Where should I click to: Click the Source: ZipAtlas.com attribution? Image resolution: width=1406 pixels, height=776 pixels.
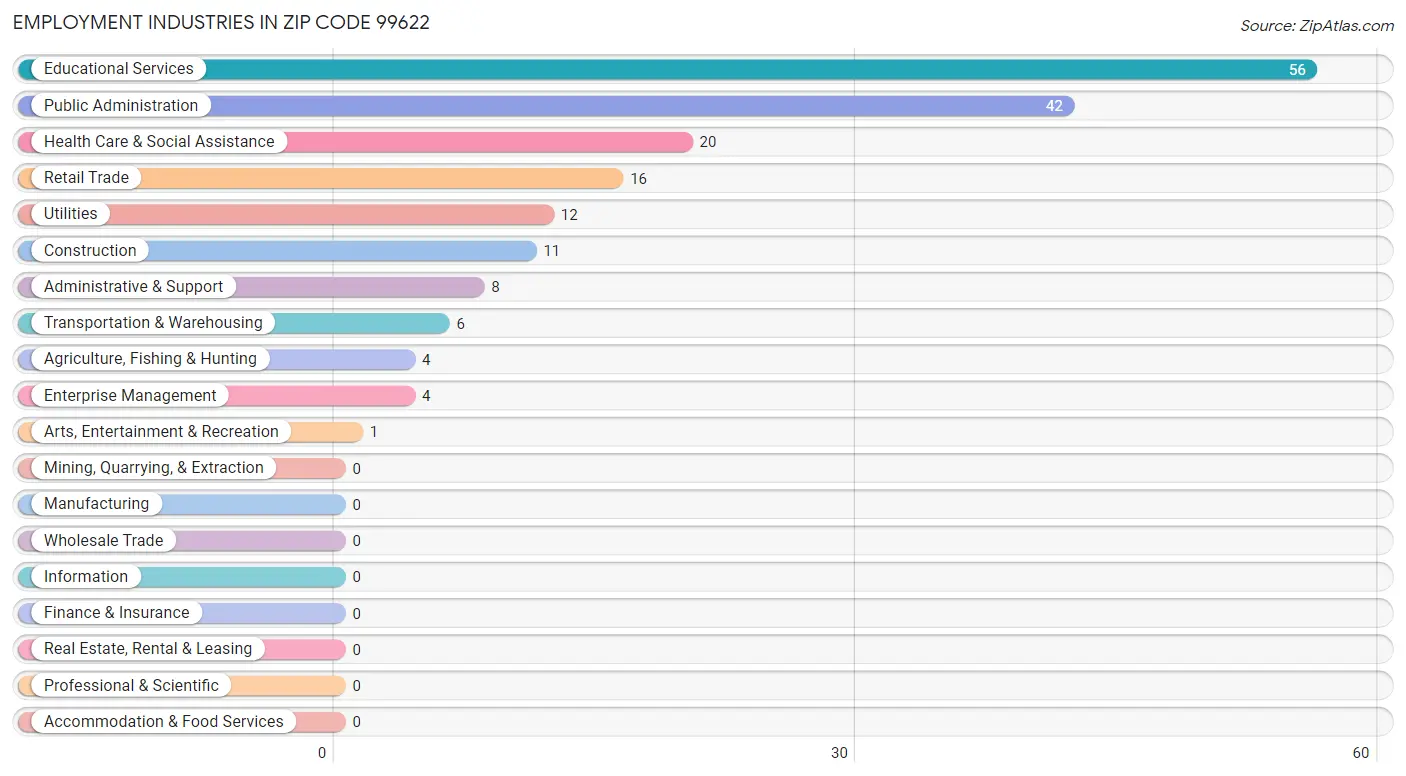1317,26
